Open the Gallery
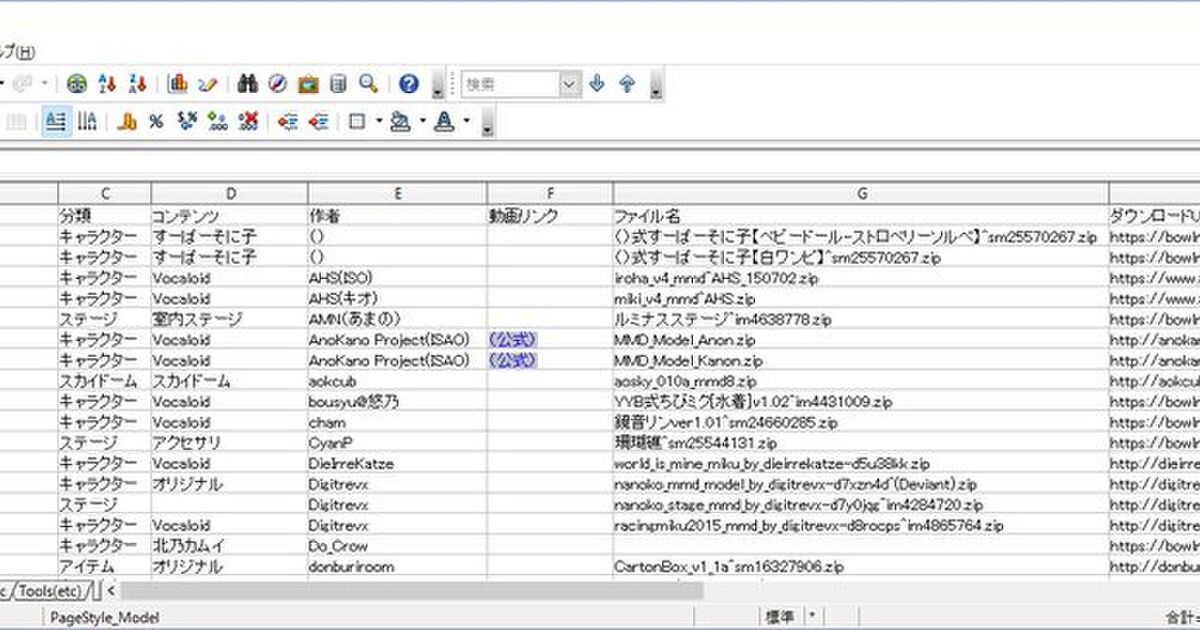Image resolution: width=1200 pixels, height=630 pixels. tap(308, 84)
